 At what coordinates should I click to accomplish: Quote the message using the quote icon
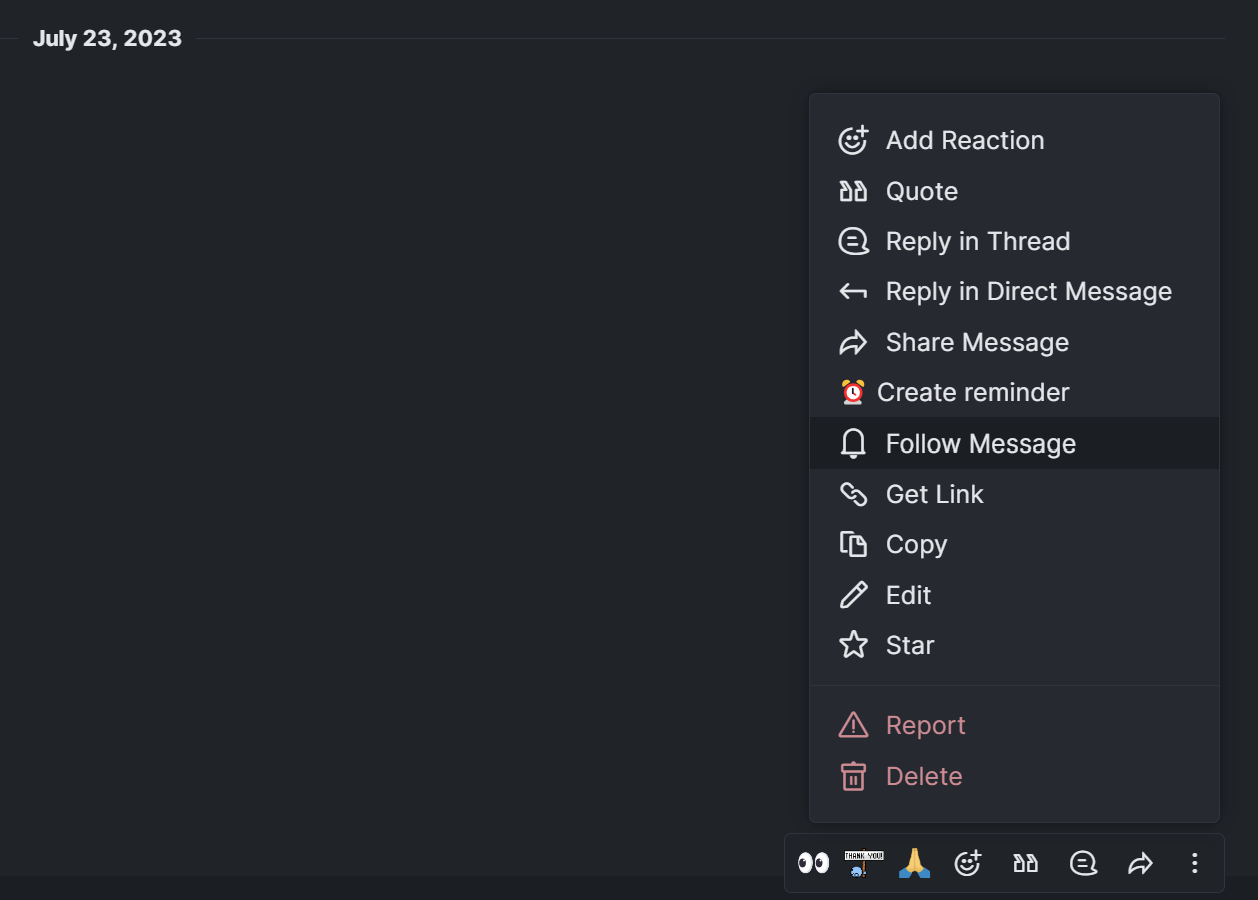click(x=1025, y=862)
